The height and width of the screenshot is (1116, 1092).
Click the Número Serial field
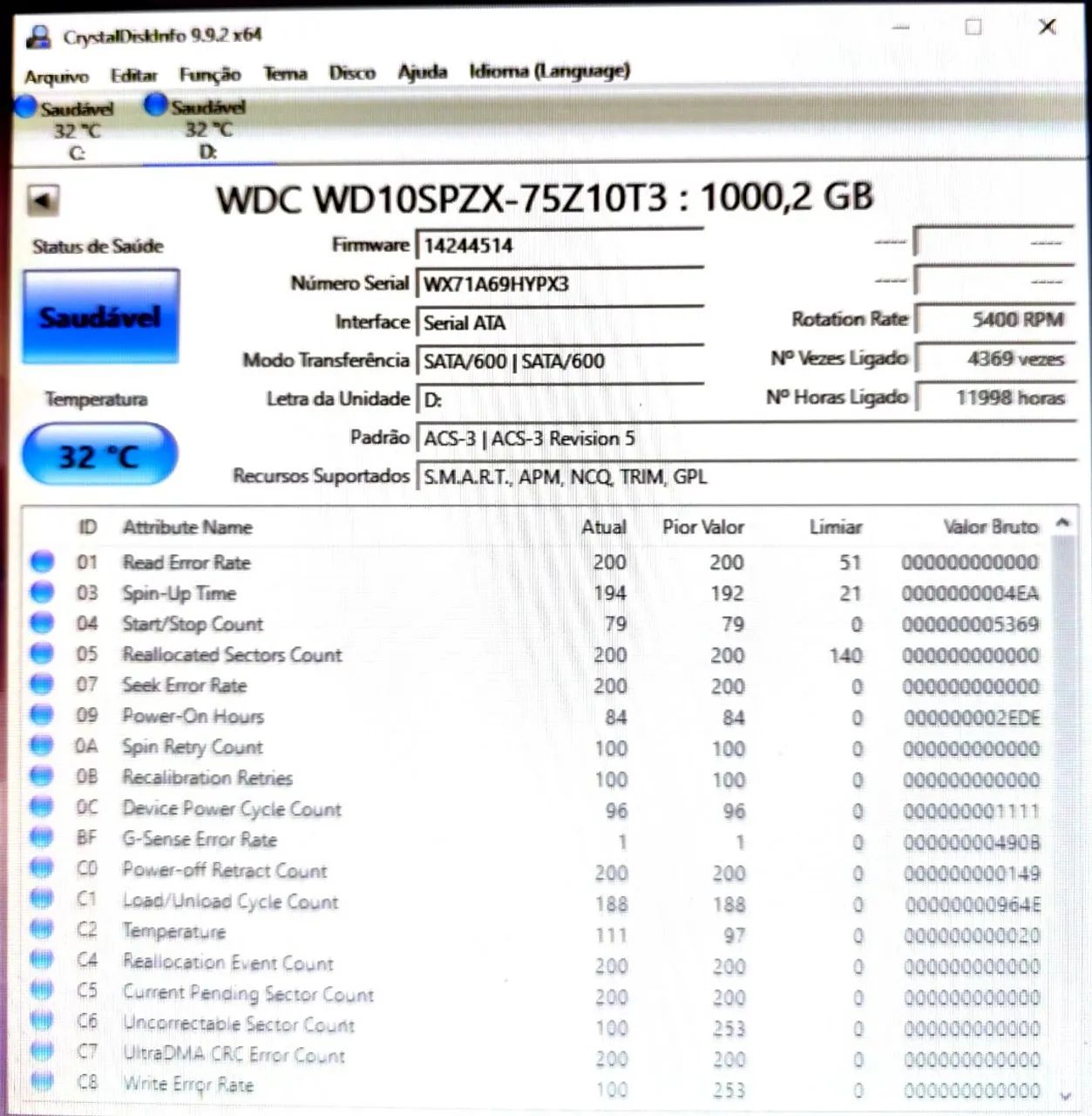click(x=560, y=283)
